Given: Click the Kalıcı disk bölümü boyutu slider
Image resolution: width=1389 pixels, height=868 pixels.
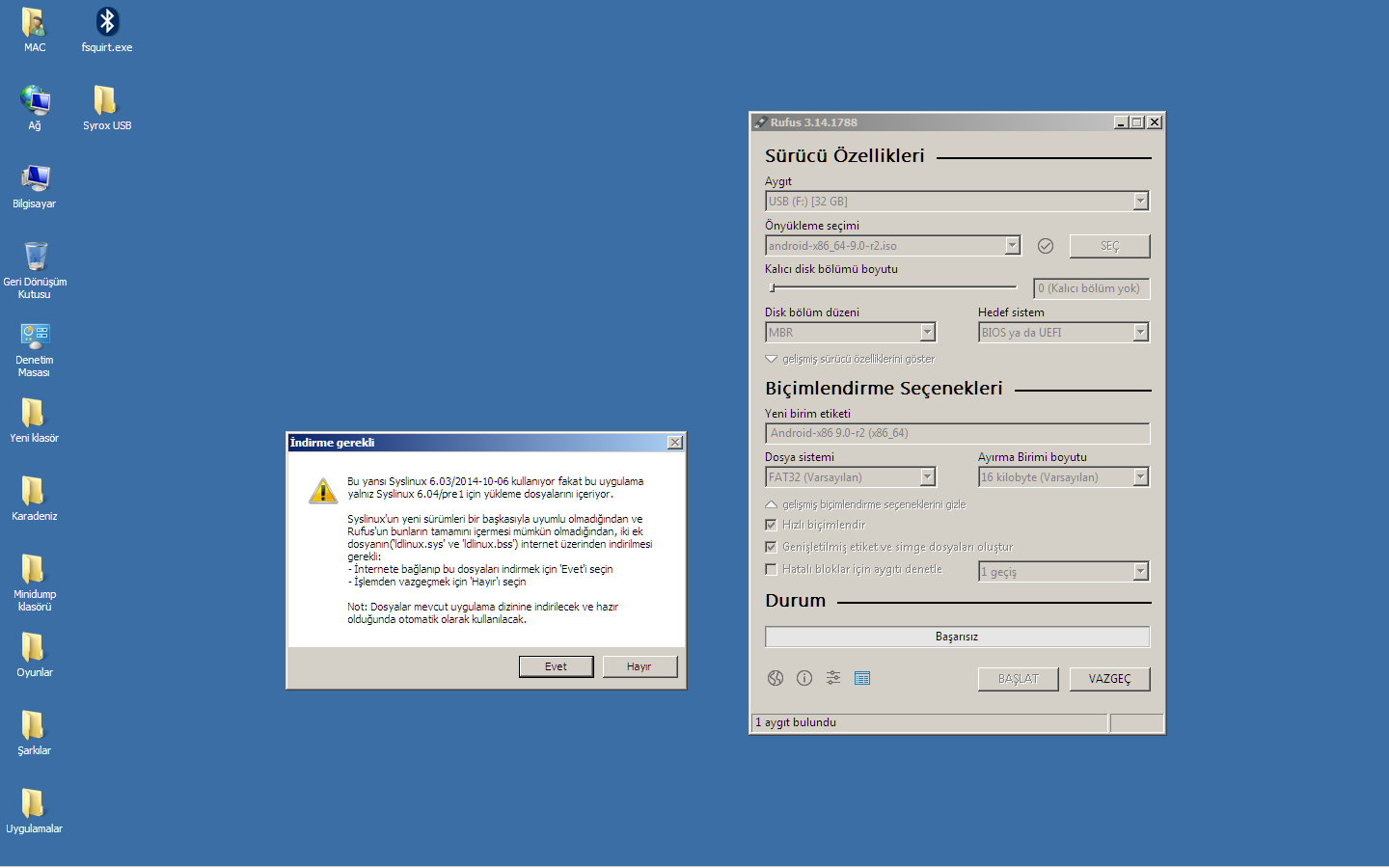Looking at the screenshot, I should click(891, 287).
